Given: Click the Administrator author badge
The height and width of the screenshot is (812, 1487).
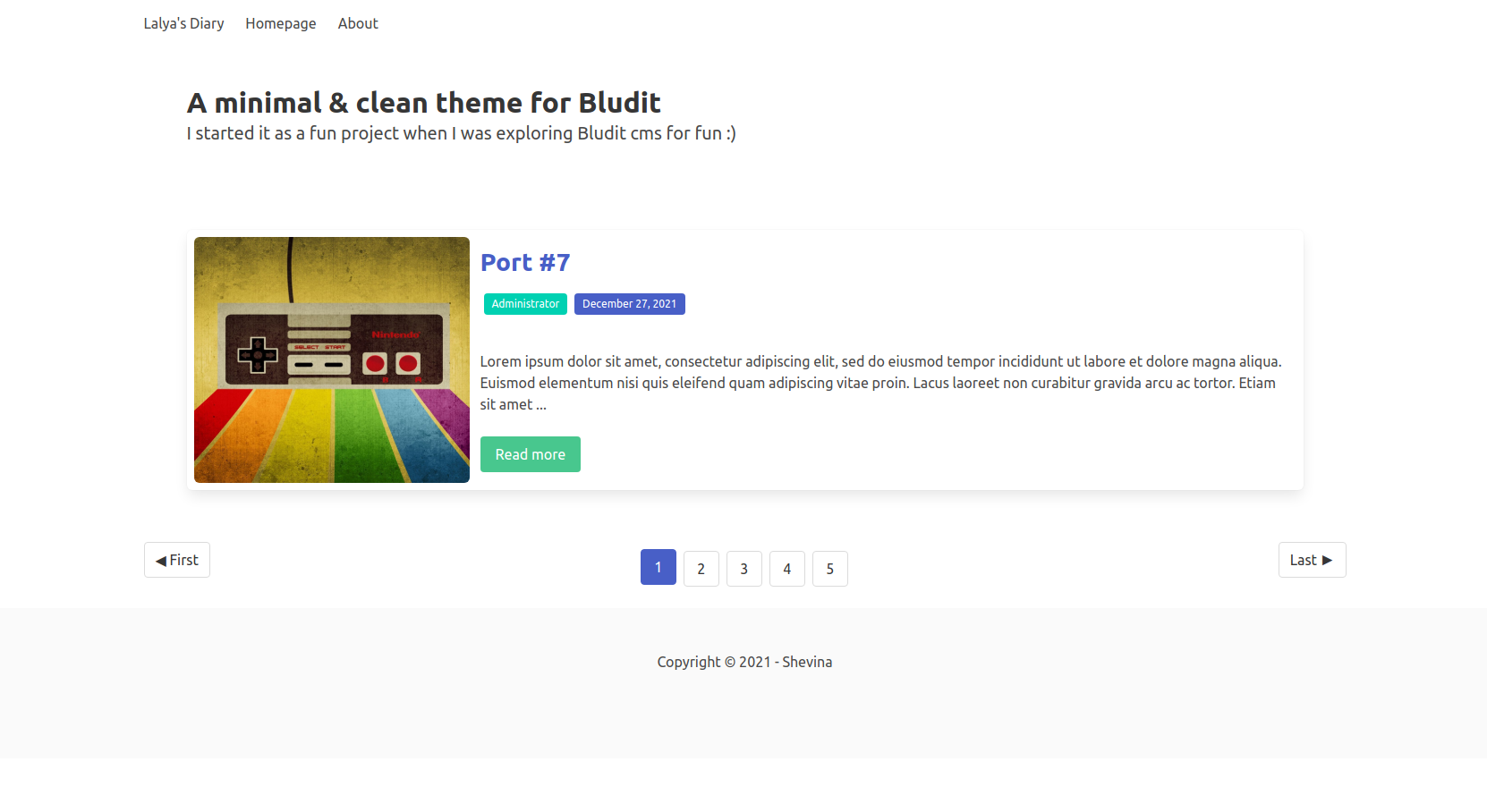Looking at the screenshot, I should (x=525, y=304).
